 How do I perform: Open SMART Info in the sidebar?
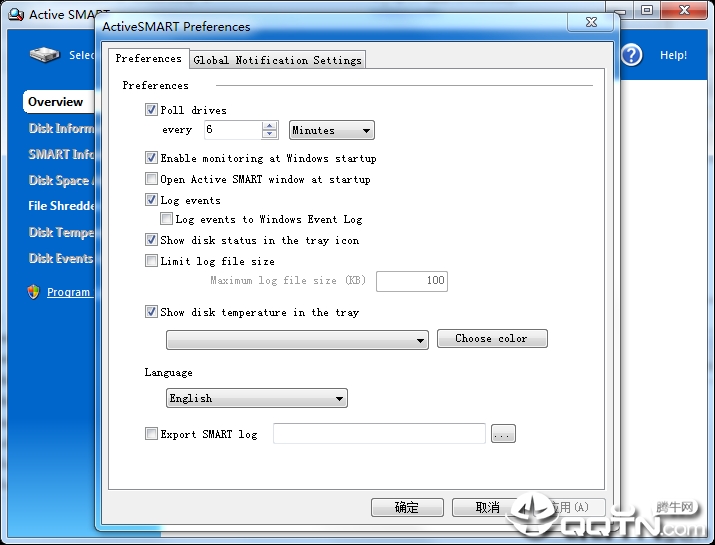(61, 155)
